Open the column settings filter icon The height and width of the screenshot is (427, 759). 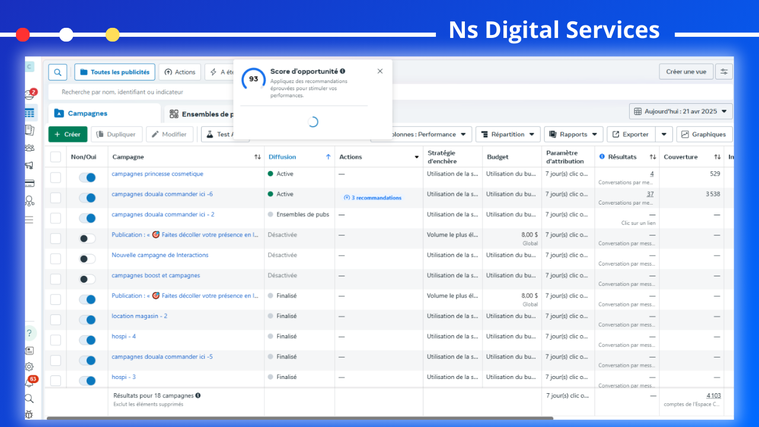(724, 72)
